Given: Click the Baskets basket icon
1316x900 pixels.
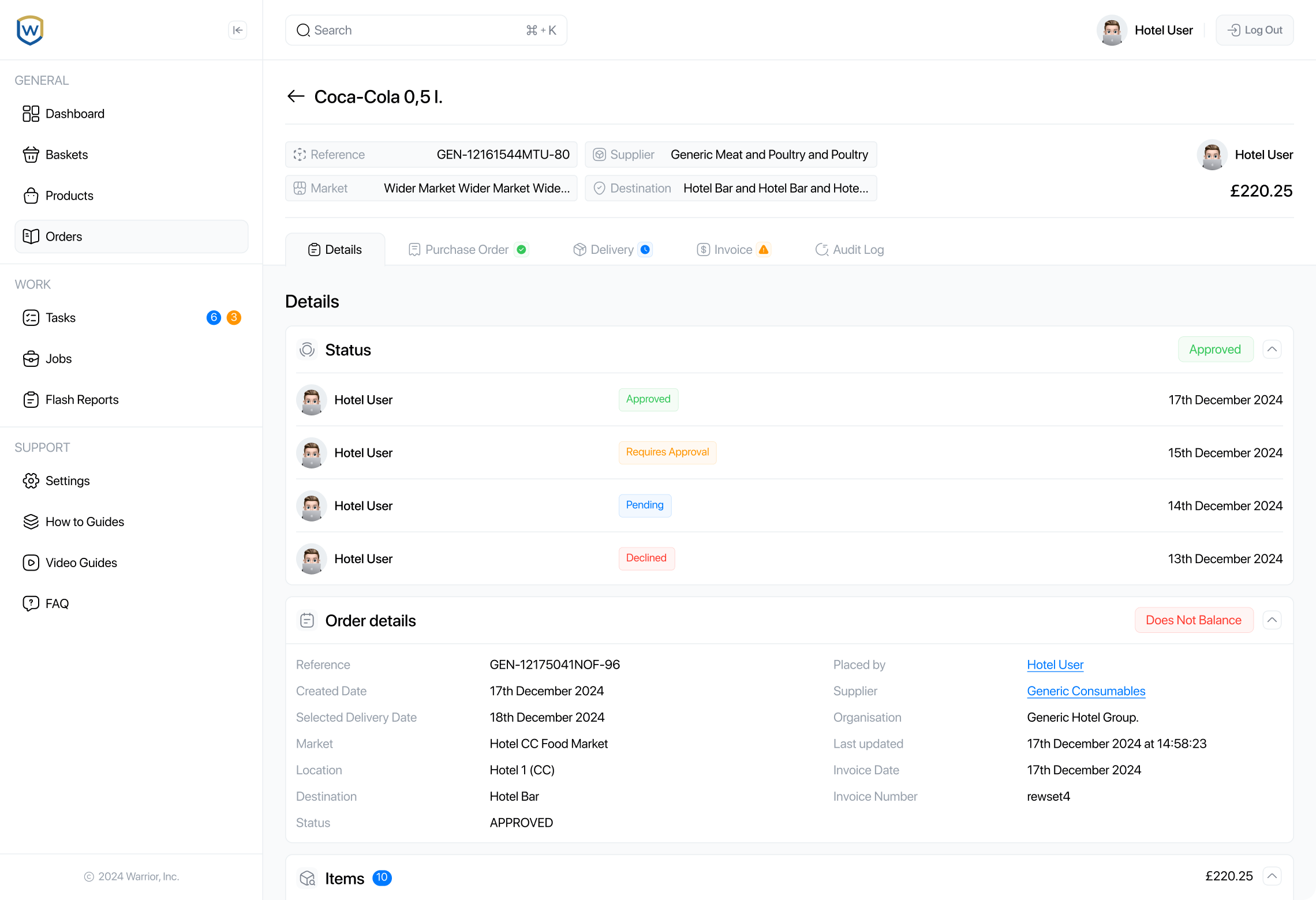Looking at the screenshot, I should [31, 155].
